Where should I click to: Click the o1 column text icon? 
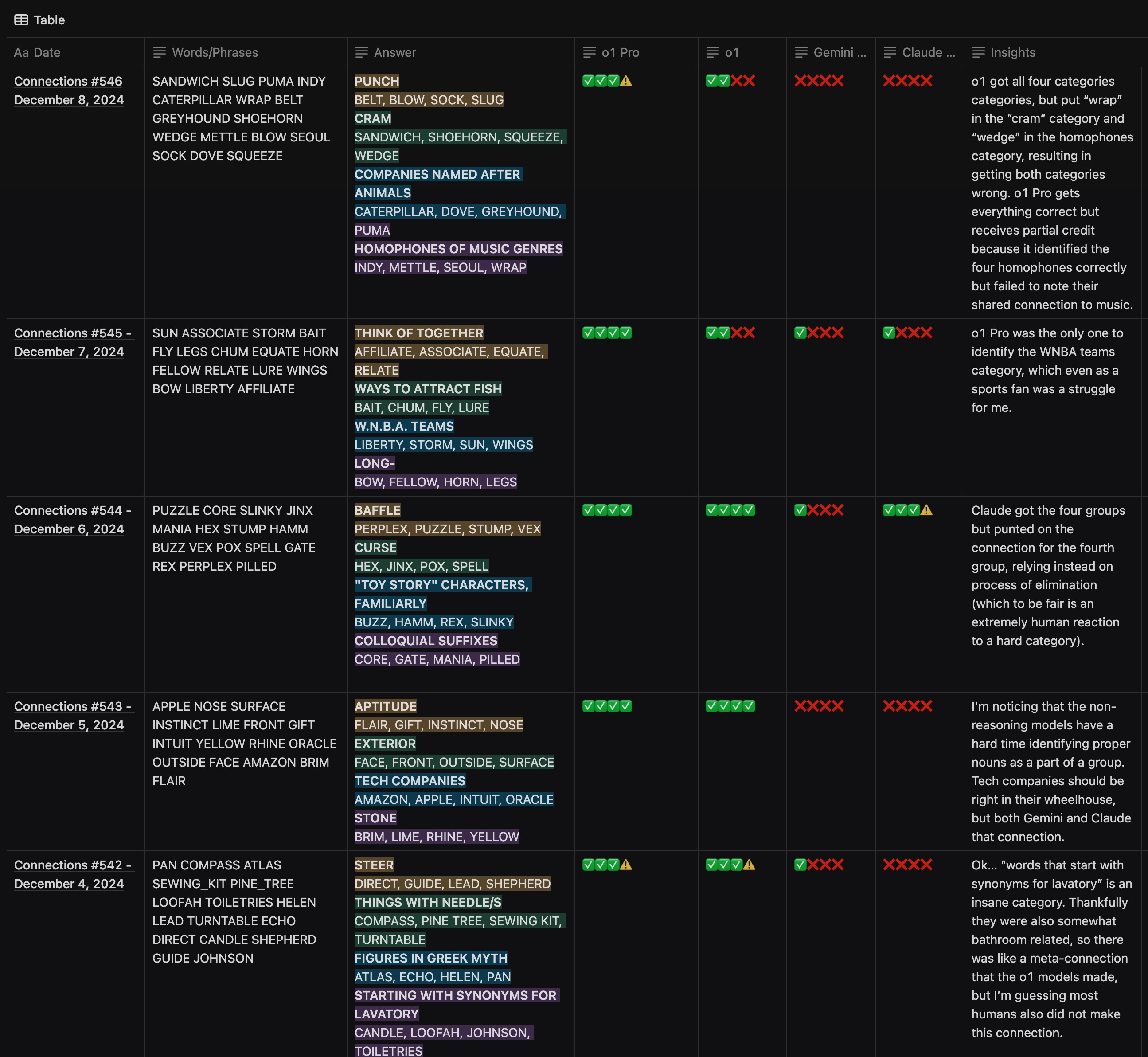pyautogui.click(x=712, y=53)
